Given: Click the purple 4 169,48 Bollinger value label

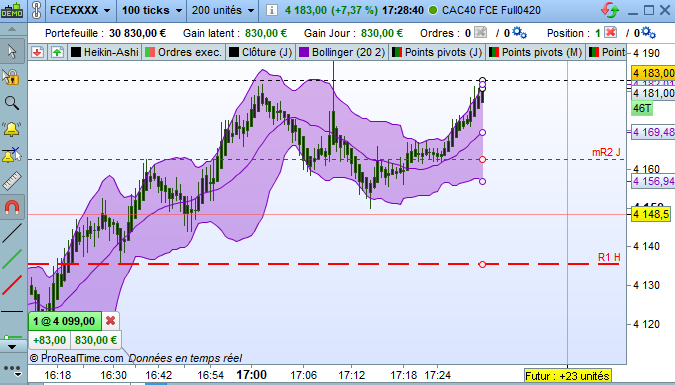Looking at the screenshot, I should 653,132.
